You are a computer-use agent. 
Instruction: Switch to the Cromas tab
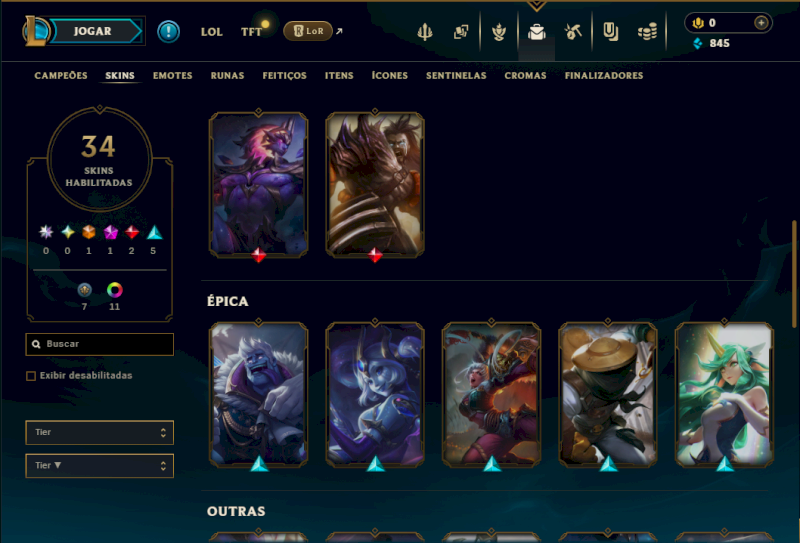point(526,76)
